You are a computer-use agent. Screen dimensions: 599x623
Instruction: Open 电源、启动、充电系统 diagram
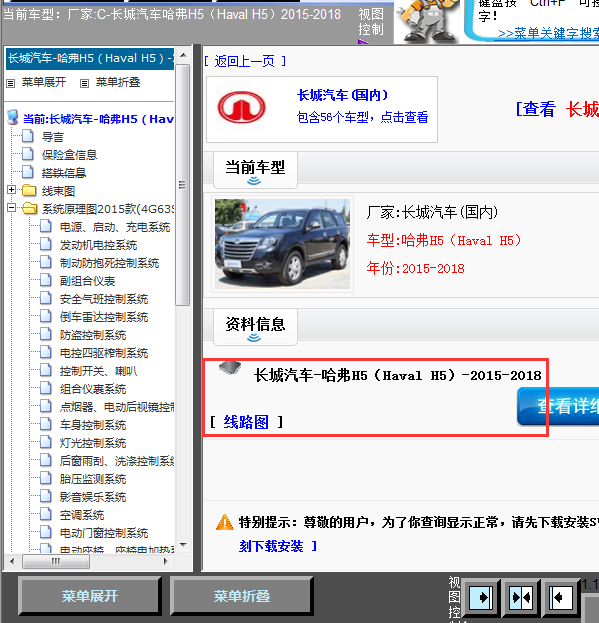click(115, 227)
